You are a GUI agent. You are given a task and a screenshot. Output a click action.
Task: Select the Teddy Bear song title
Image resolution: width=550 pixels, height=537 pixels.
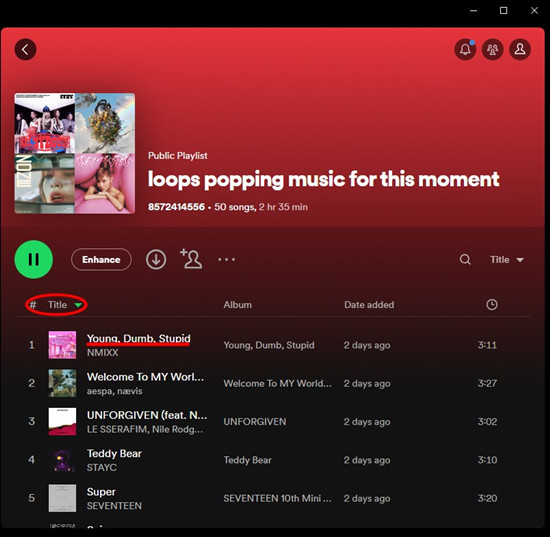click(114, 453)
